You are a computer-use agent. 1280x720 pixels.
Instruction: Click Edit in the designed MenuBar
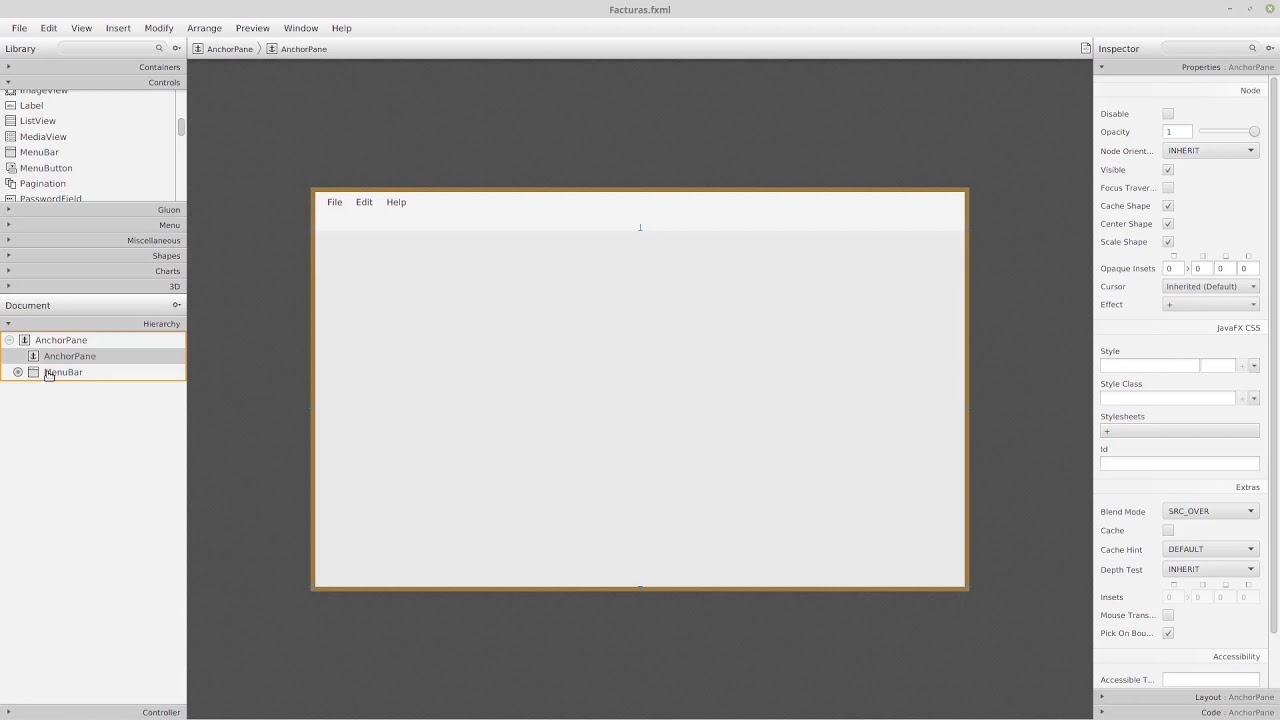coord(364,202)
